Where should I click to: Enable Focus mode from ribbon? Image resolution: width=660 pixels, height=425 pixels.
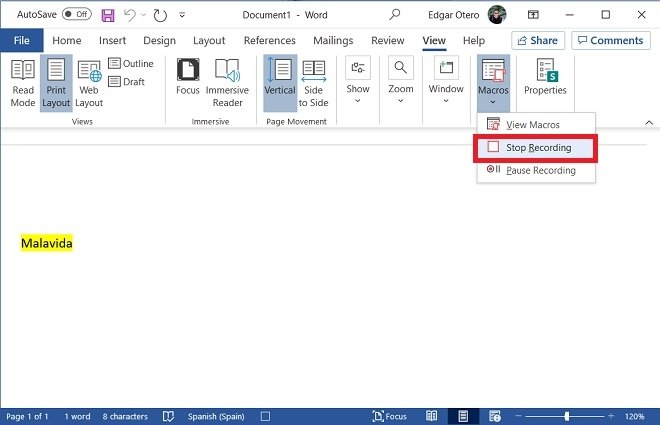pyautogui.click(x=188, y=77)
